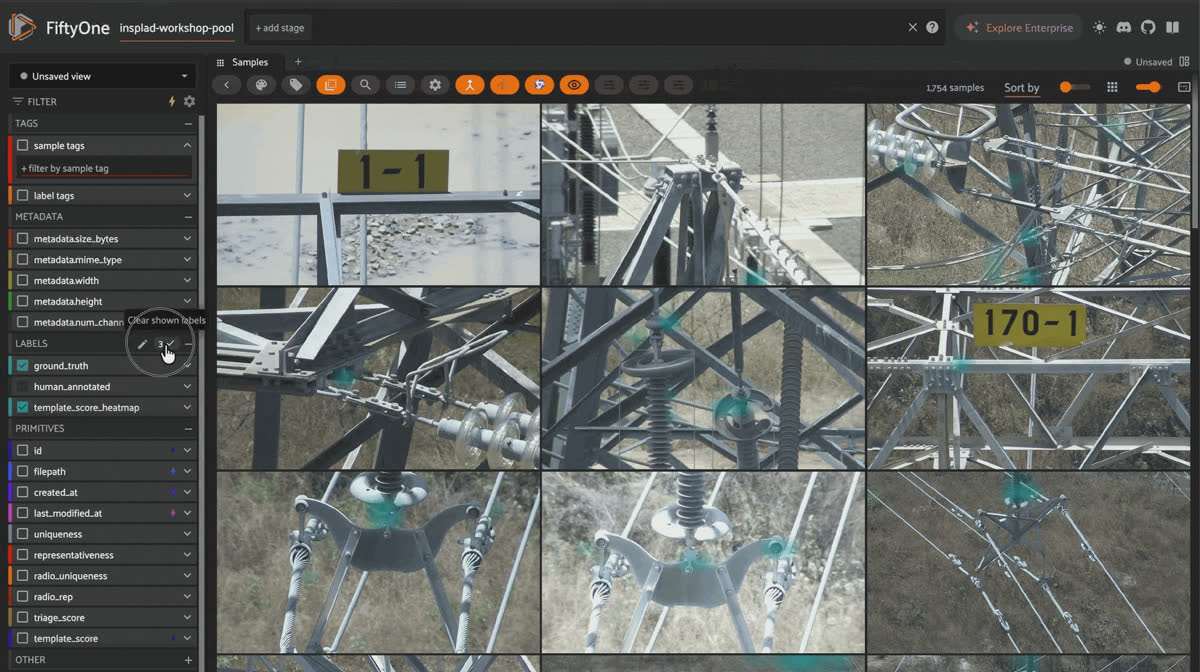Click the Sort by control
1200x672 pixels.
tap(1022, 88)
